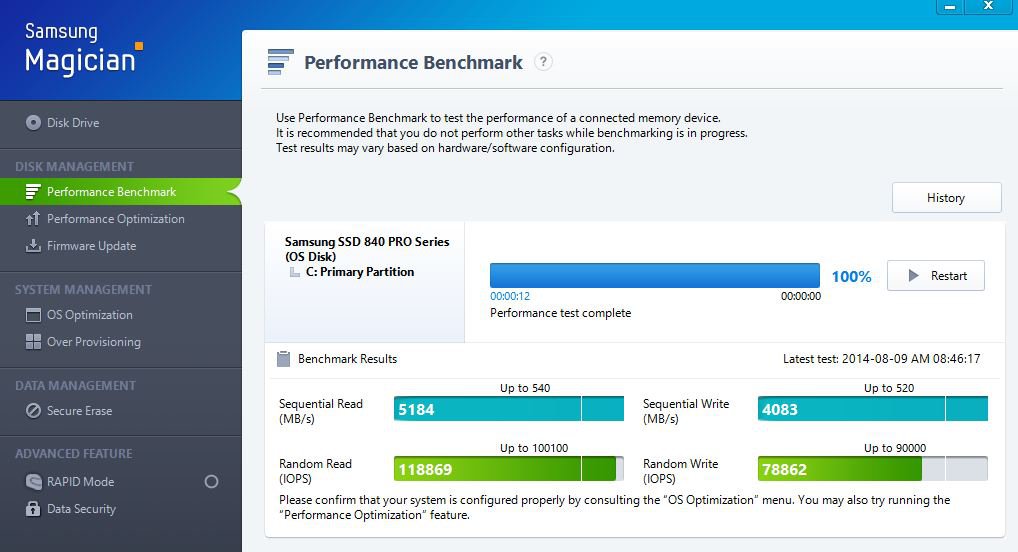1018x552 pixels.
Task: Click the Samsung Magician logo
Action: (x=83, y=49)
